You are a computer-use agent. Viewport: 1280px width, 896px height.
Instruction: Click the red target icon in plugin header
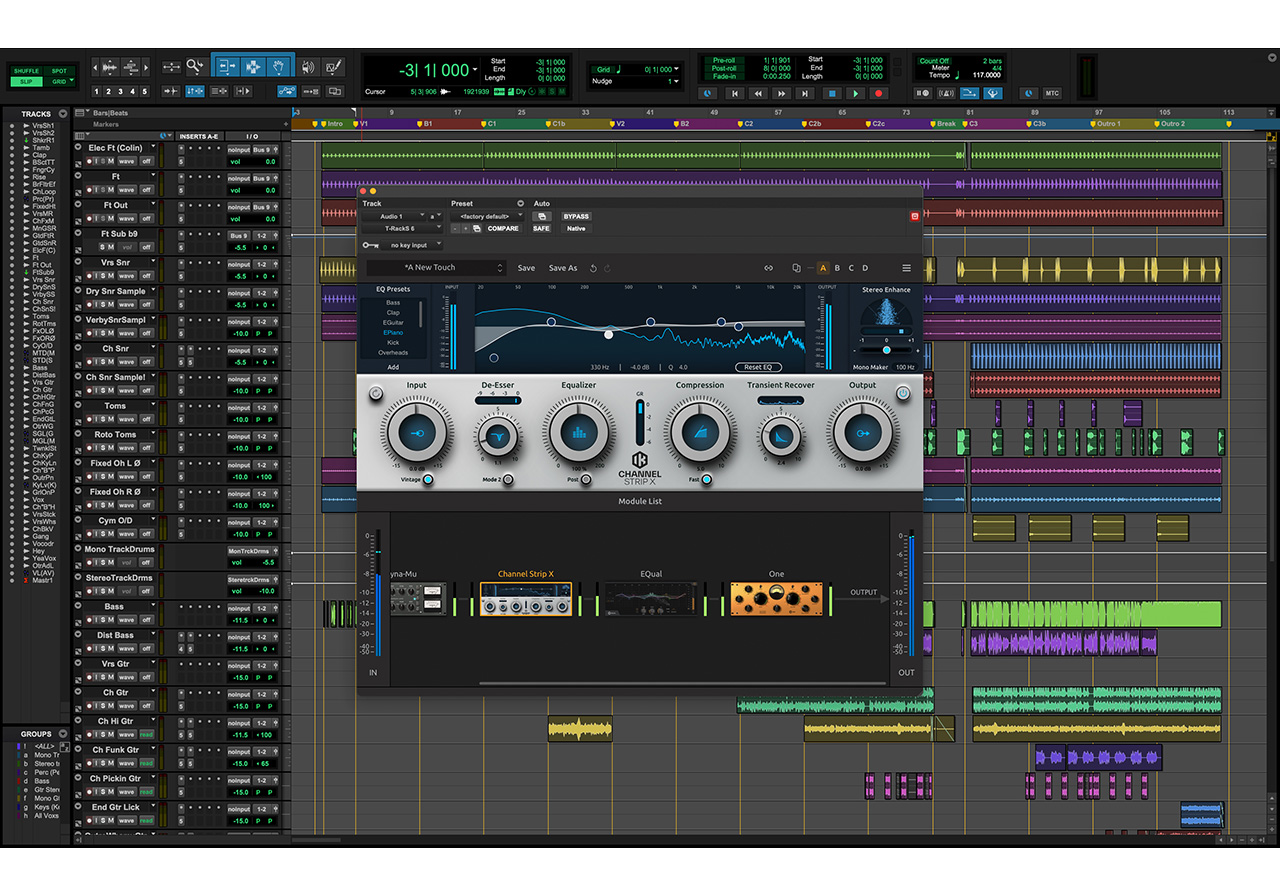914,216
